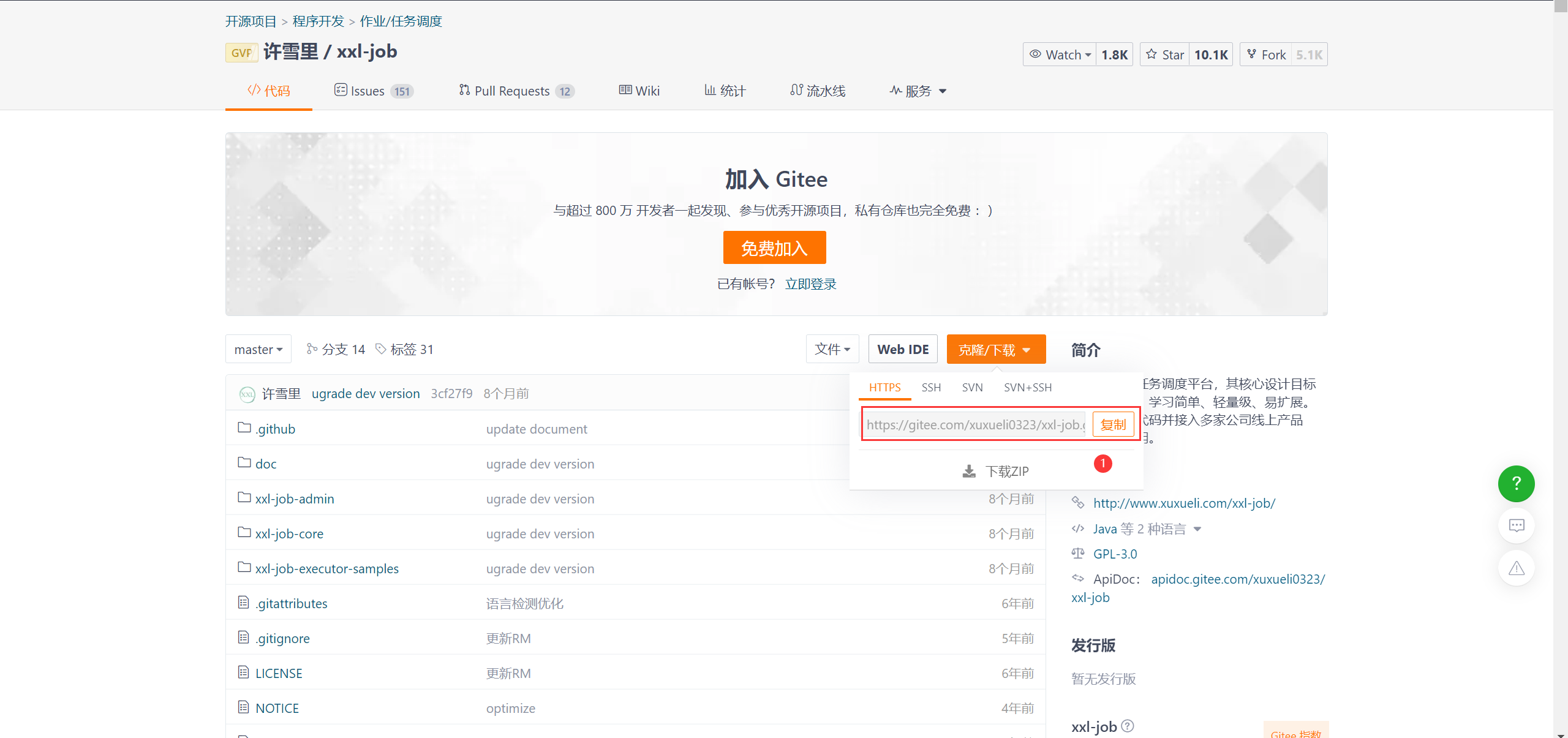Click 下载ZIP download button
This screenshot has height=738, width=1568.
996,471
